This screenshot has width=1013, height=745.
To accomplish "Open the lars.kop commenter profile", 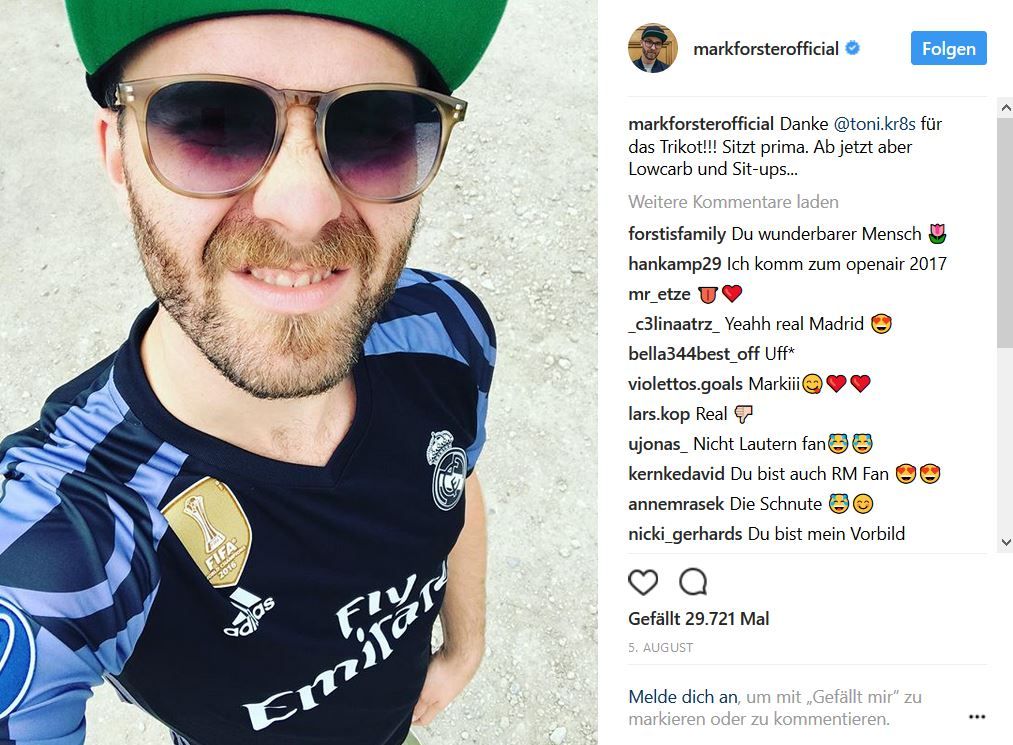I will (x=659, y=414).
